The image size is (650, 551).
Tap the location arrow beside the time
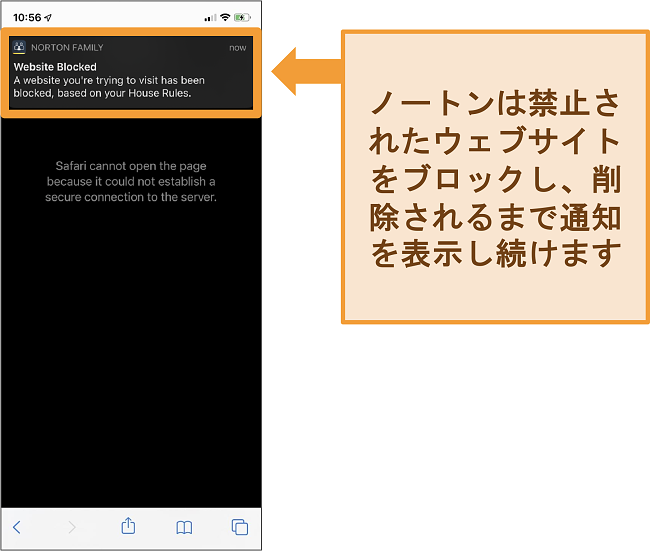pos(48,17)
